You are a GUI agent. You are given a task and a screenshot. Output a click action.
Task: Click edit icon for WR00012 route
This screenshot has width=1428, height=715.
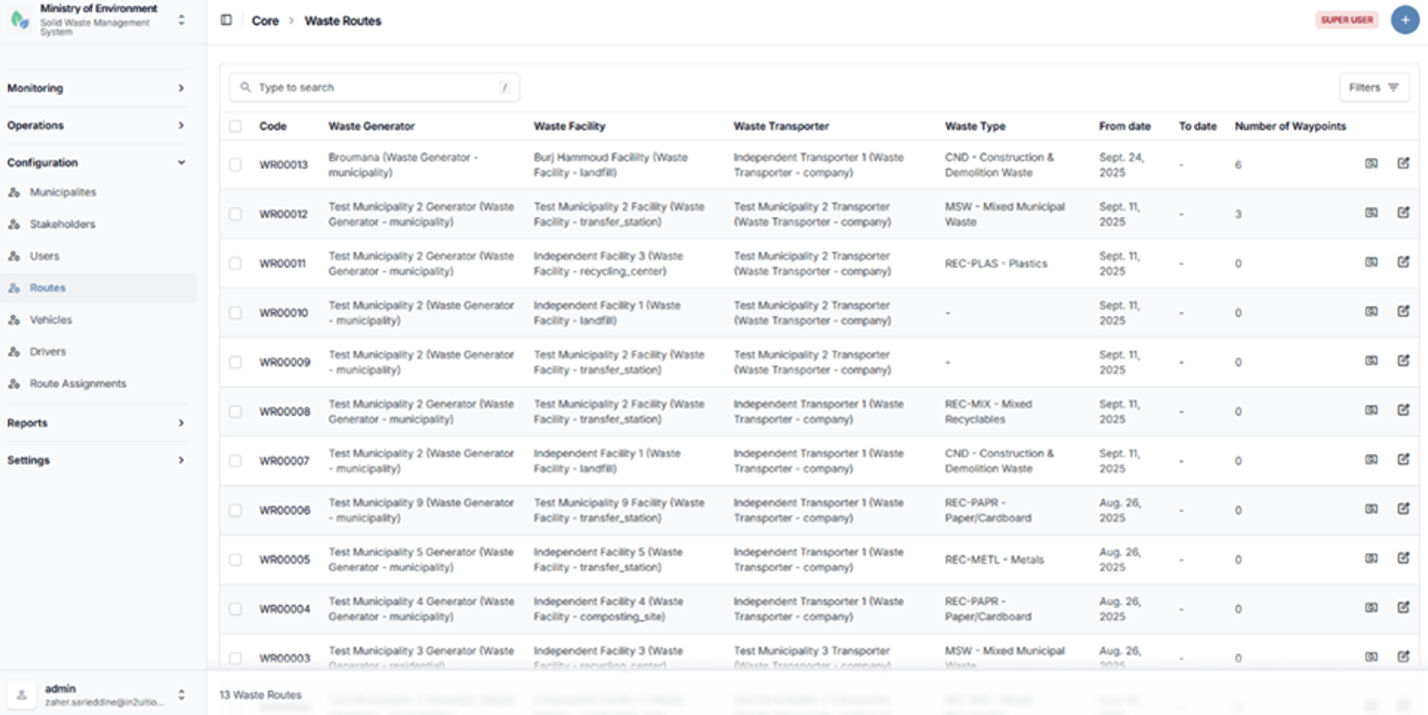pyautogui.click(x=1403, y=212)
